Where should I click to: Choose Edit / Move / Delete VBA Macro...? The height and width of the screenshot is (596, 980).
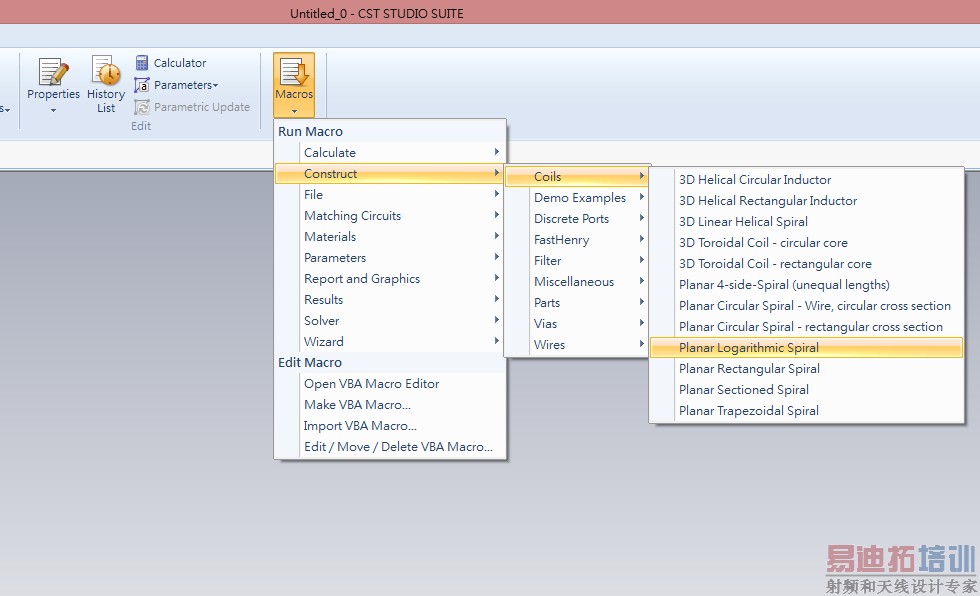(x=390, y=447)
